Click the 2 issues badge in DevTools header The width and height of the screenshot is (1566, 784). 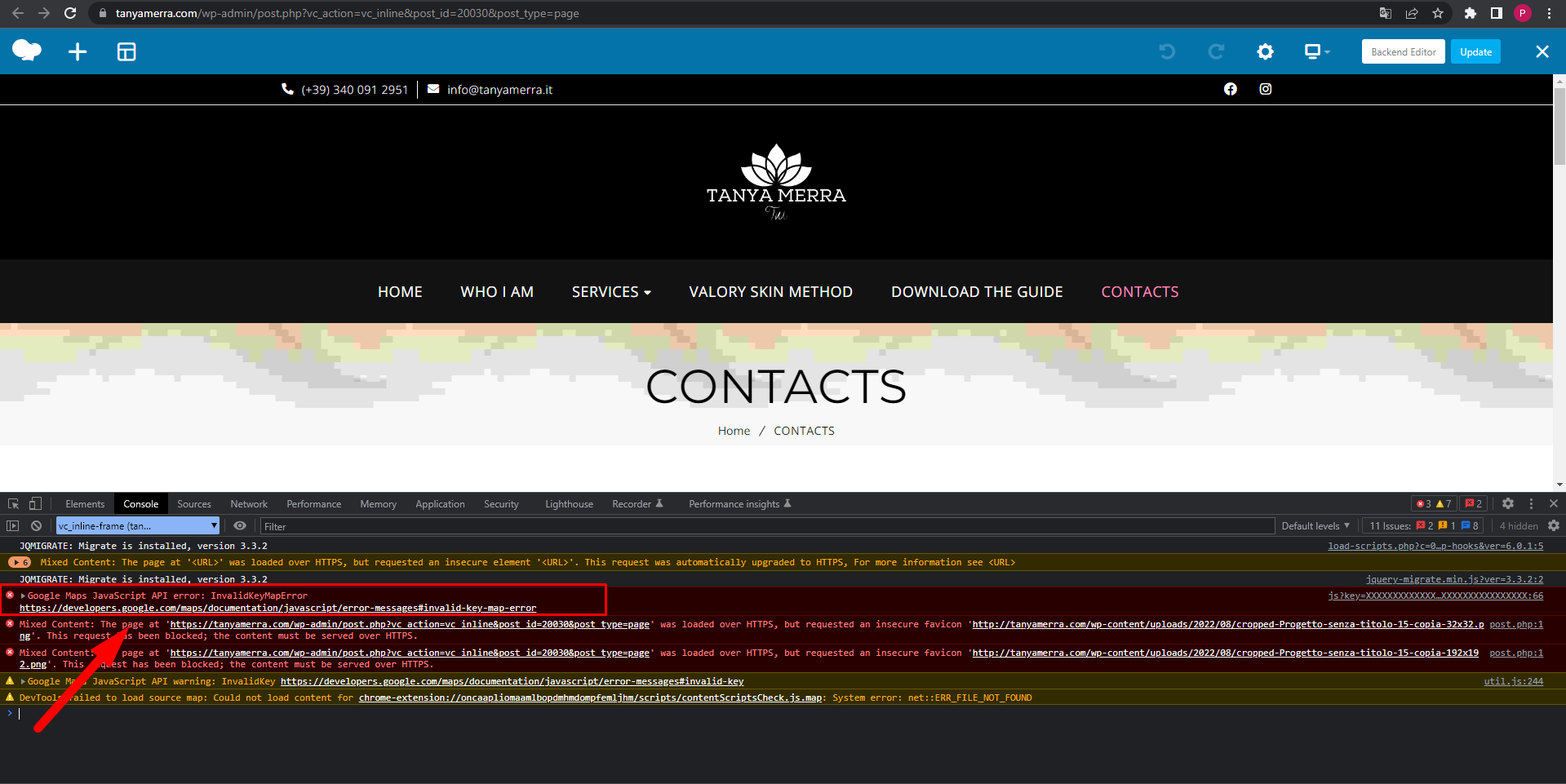1474,504
